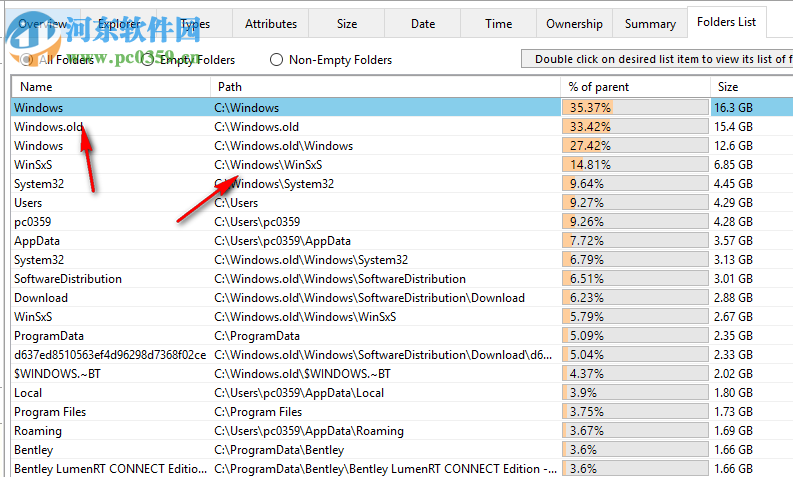Click the 27.42% percentage bar
This screenshot has width=793, height=477.
tap(635, 146)
